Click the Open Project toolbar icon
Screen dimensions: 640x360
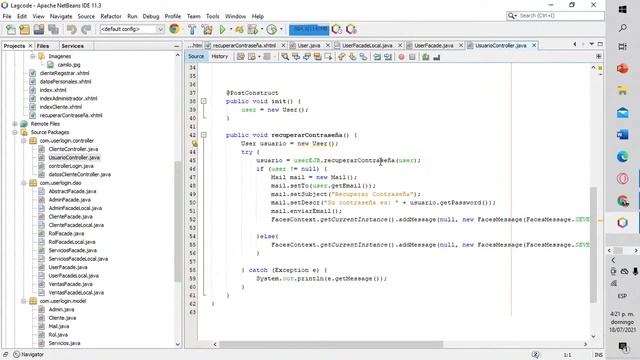coord(39,29)
